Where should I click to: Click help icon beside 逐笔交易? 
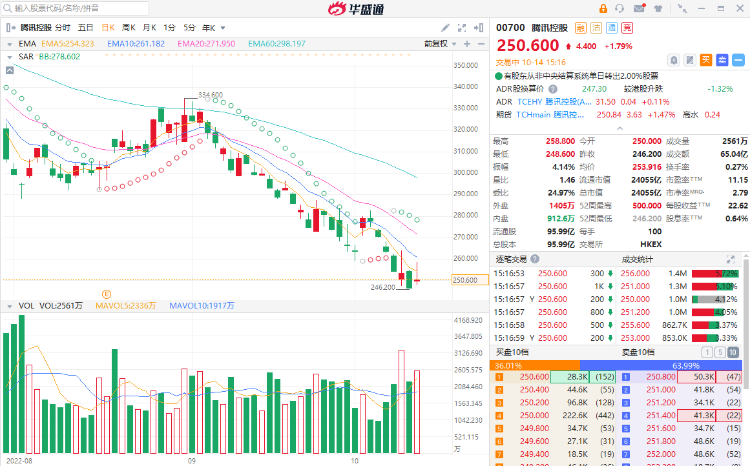click(535, 259)
